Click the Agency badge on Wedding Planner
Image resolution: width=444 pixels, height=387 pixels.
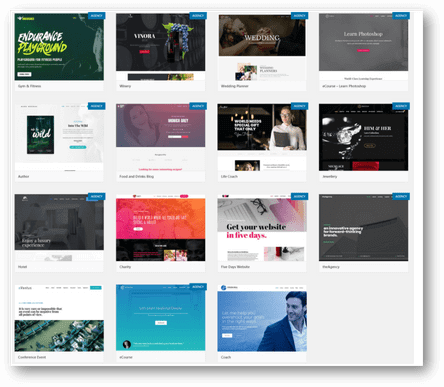299,16
